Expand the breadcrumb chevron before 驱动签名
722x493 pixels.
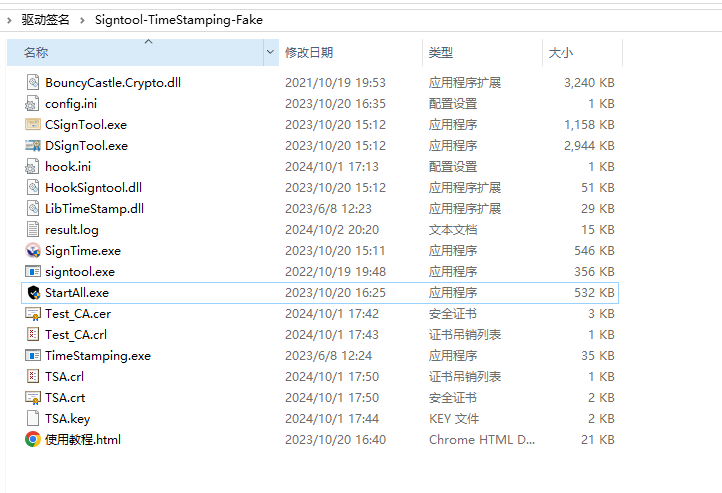click(11, 19)
